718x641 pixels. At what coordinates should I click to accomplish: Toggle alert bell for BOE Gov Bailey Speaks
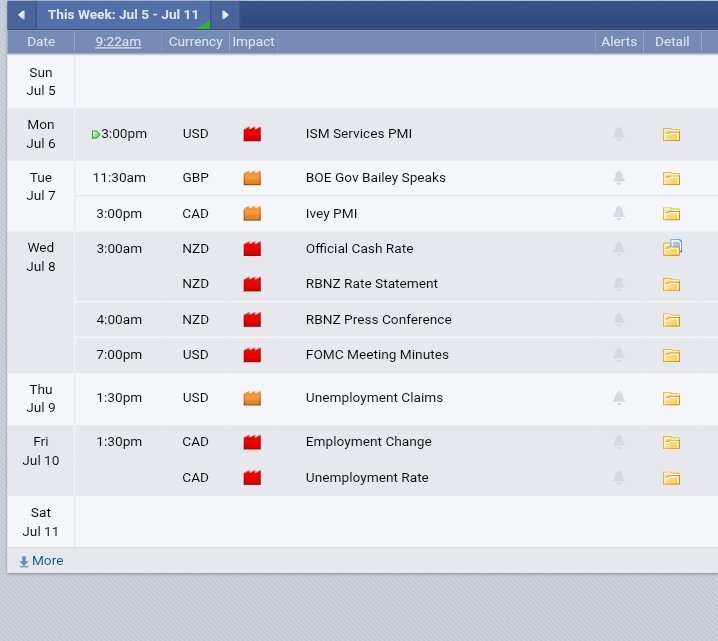[619, 178]
